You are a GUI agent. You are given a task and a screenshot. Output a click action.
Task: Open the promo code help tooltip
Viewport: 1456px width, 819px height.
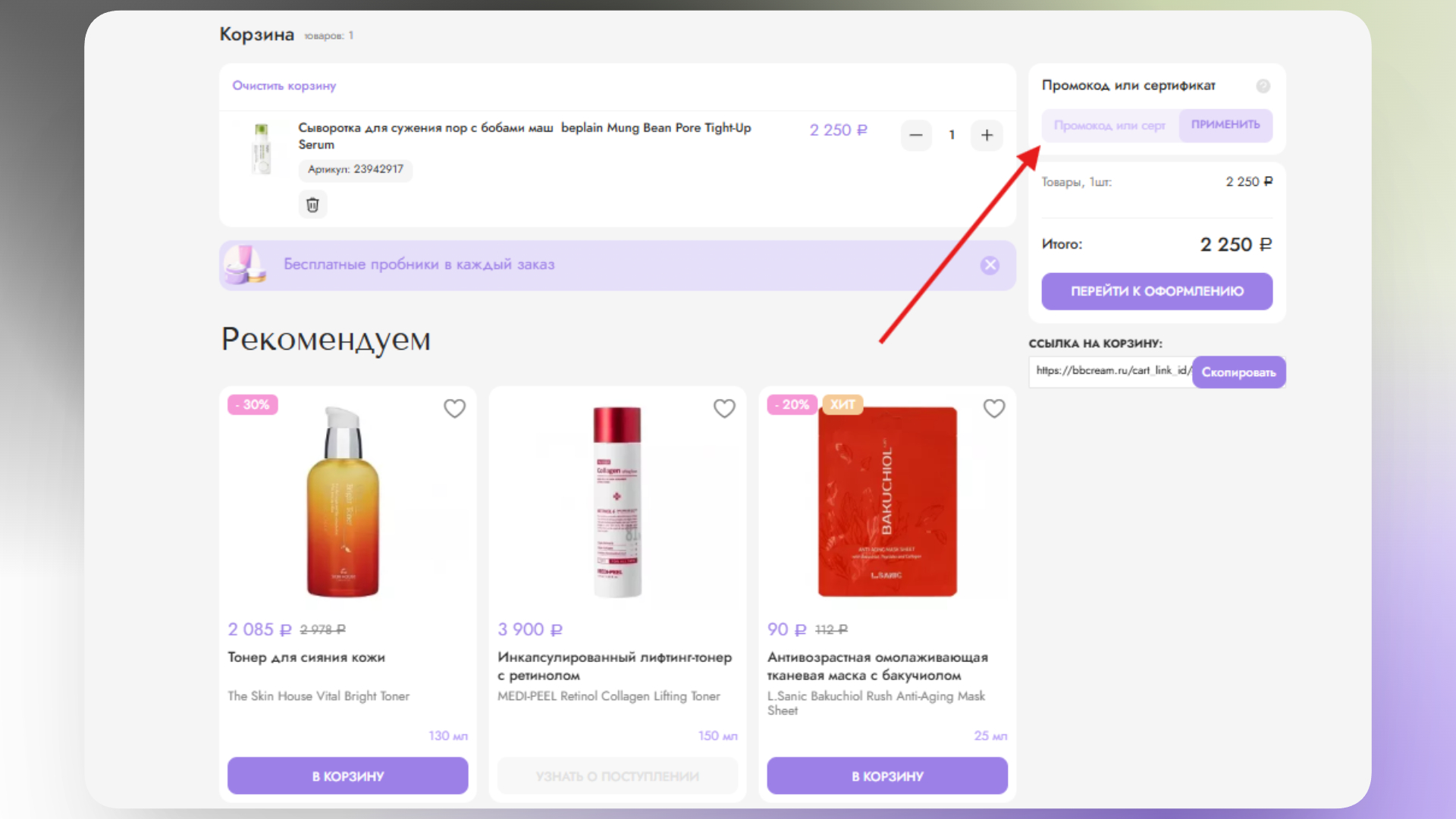(1263, 86)
